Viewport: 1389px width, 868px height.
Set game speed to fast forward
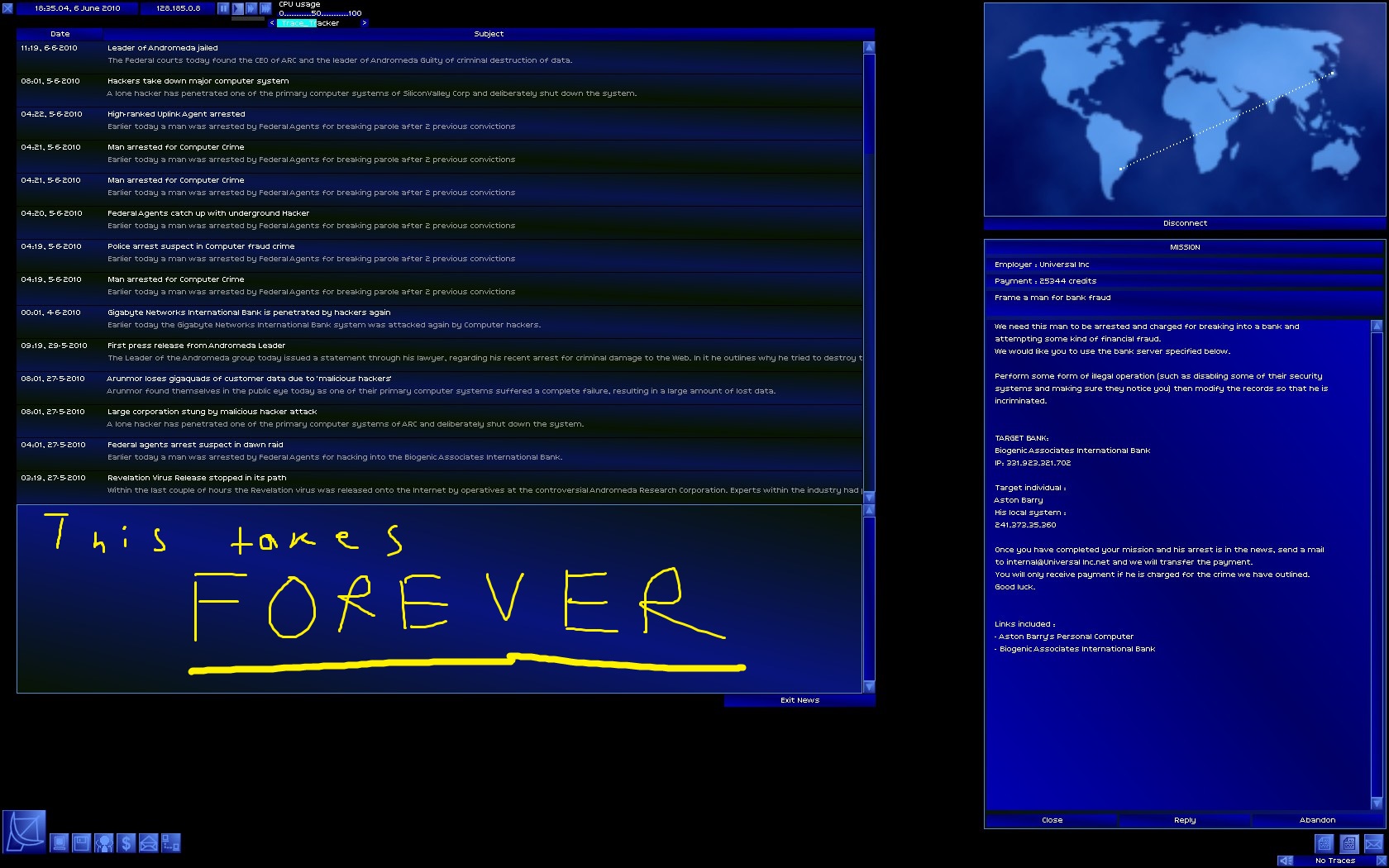point(251,8)
